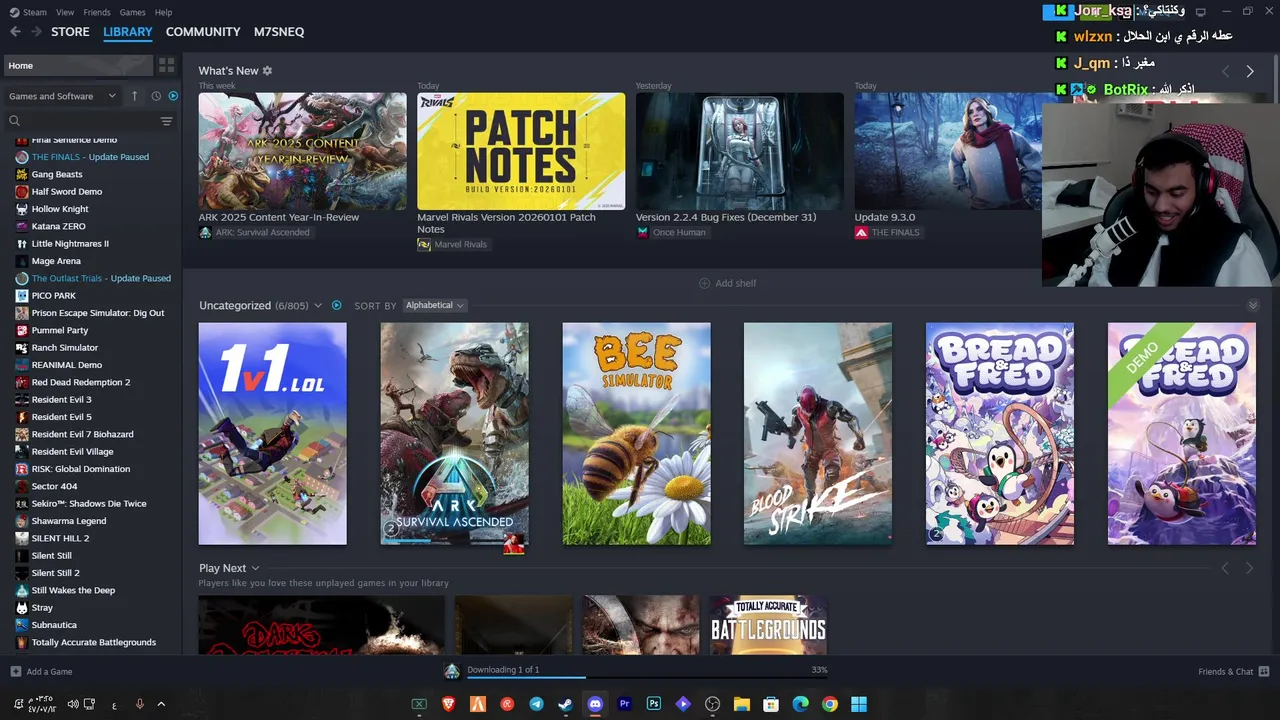Open ARK Survival Ascended game cover

454,434
